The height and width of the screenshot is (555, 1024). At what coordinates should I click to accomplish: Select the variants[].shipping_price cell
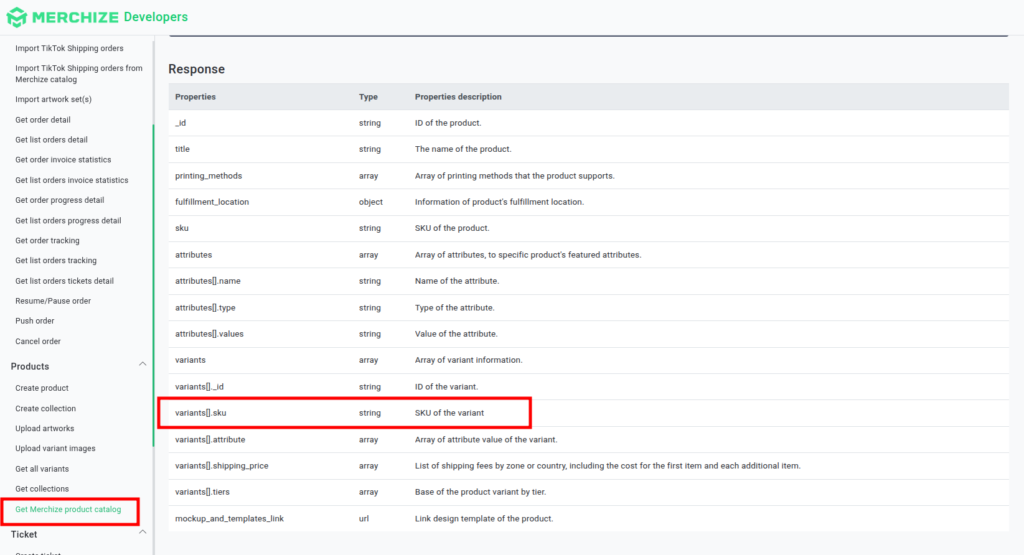coord(221,466)
